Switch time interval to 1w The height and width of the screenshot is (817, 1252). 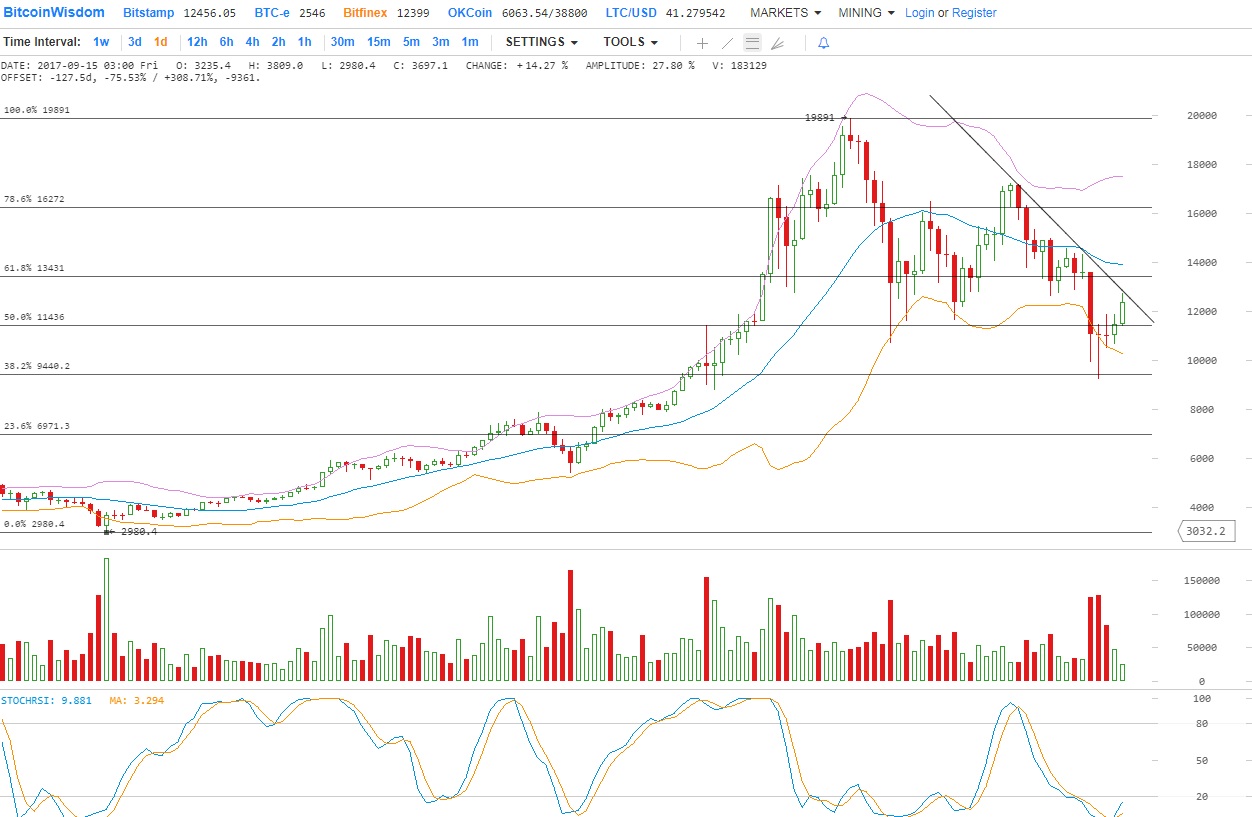(101, 42)
